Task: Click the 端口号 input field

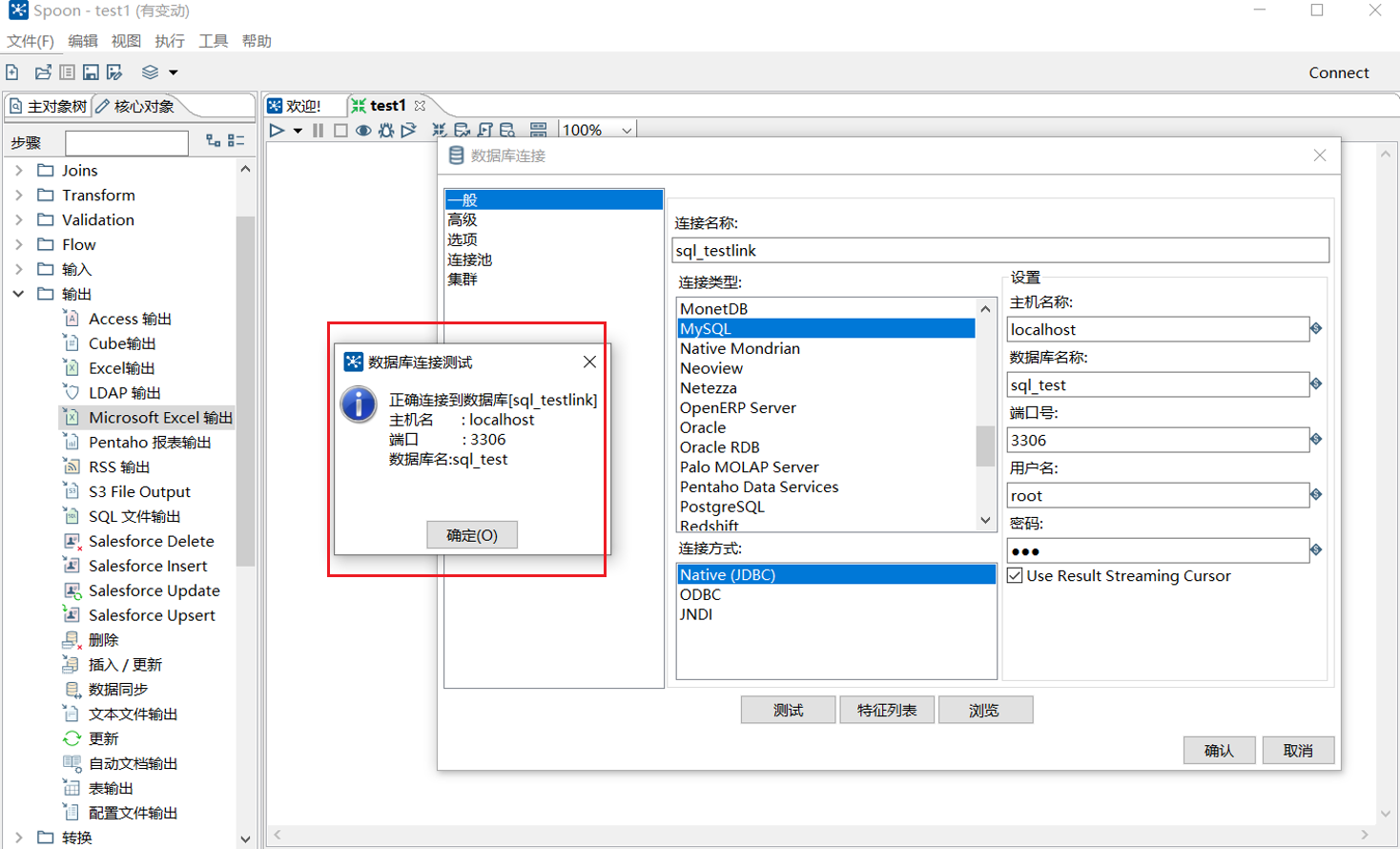Action: (x=1158, y=441)
